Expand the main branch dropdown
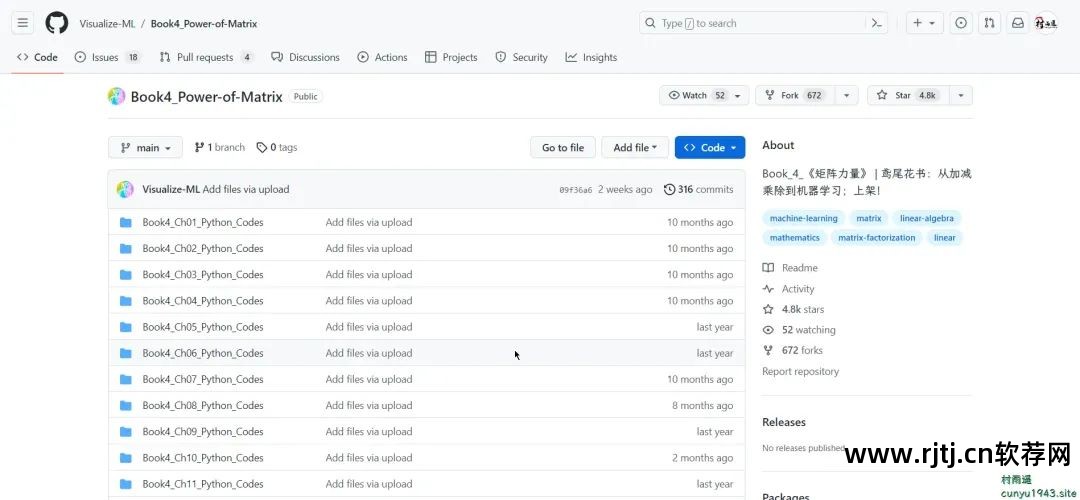 tap(145, 148)
